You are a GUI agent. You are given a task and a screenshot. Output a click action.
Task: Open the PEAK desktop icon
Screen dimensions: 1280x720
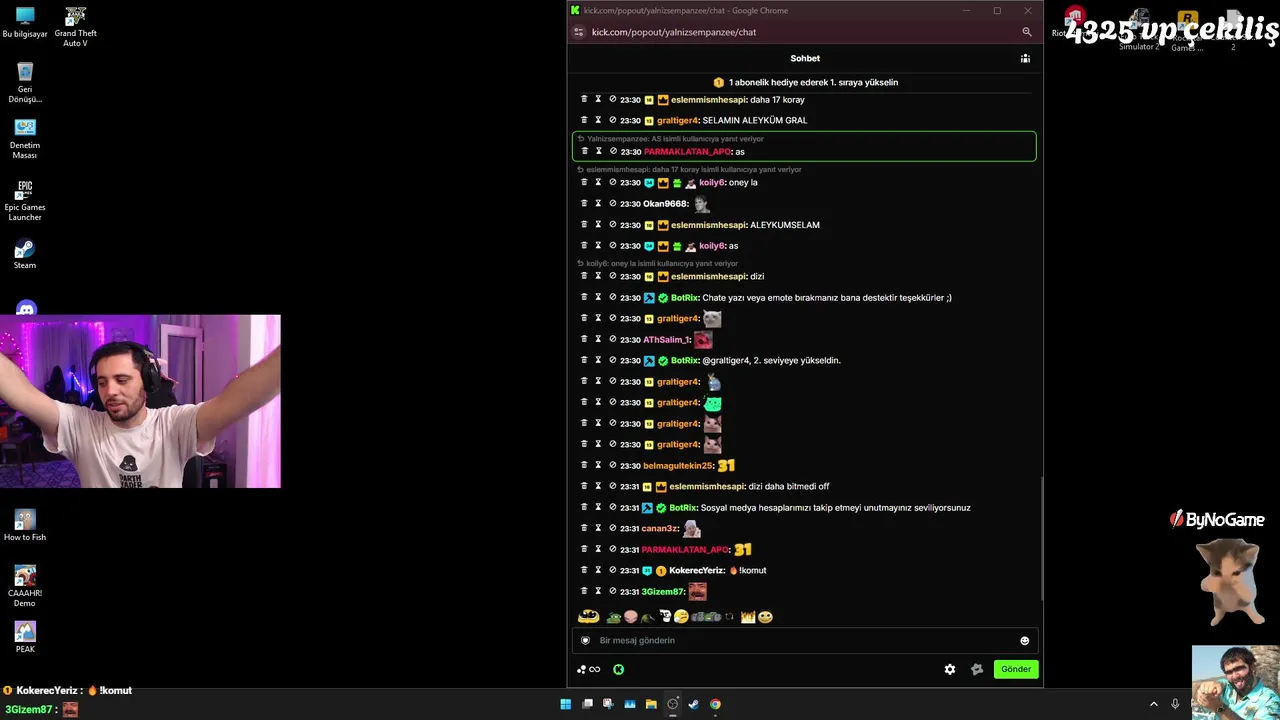(x=25, y=637)
